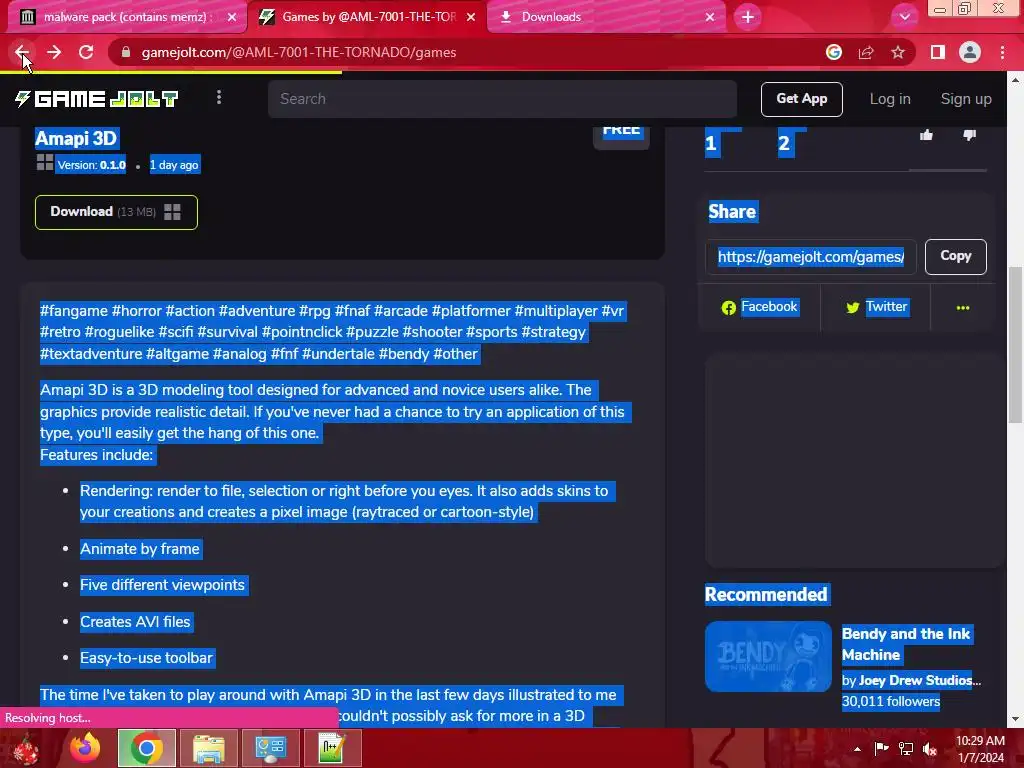The height and width of the screenshot is (768, 1024).
Task: Go back with the browser back arrow
Action: coord(22,52)
